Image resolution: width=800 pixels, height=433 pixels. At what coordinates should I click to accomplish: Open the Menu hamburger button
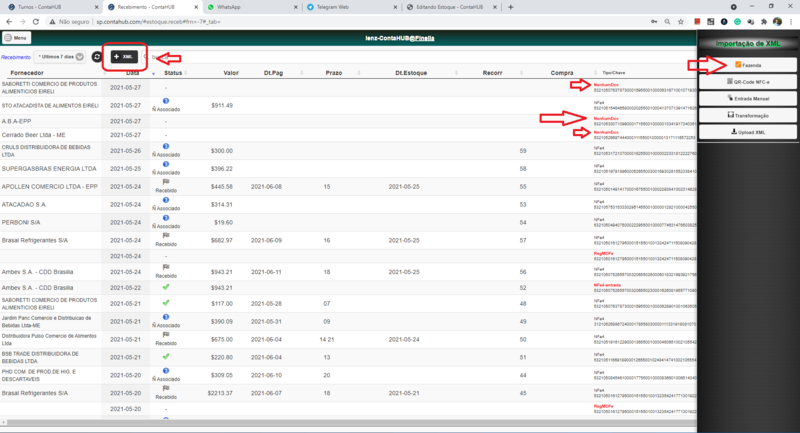(16, 38)
